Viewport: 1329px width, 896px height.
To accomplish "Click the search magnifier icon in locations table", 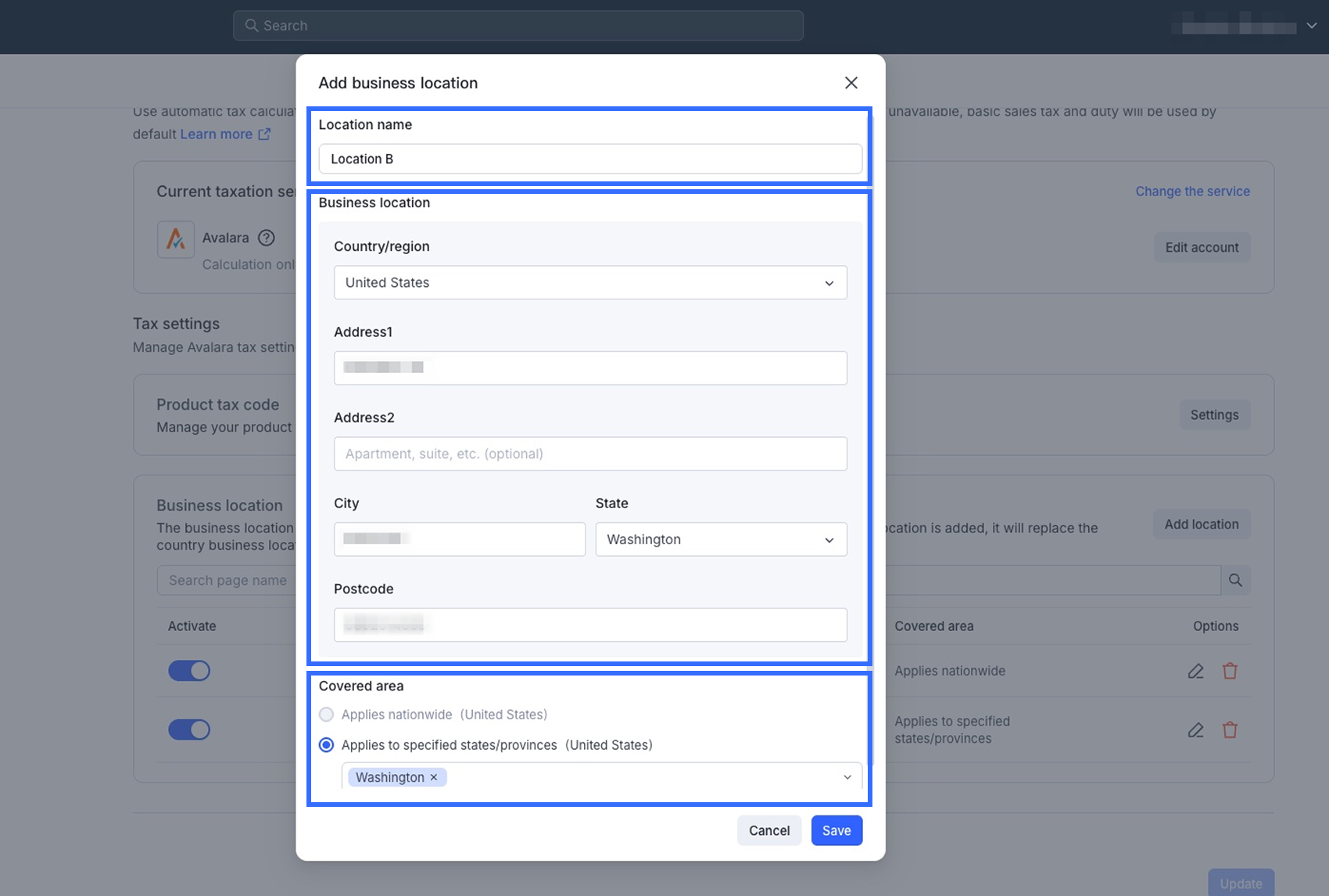I will tap(1235, 580).
